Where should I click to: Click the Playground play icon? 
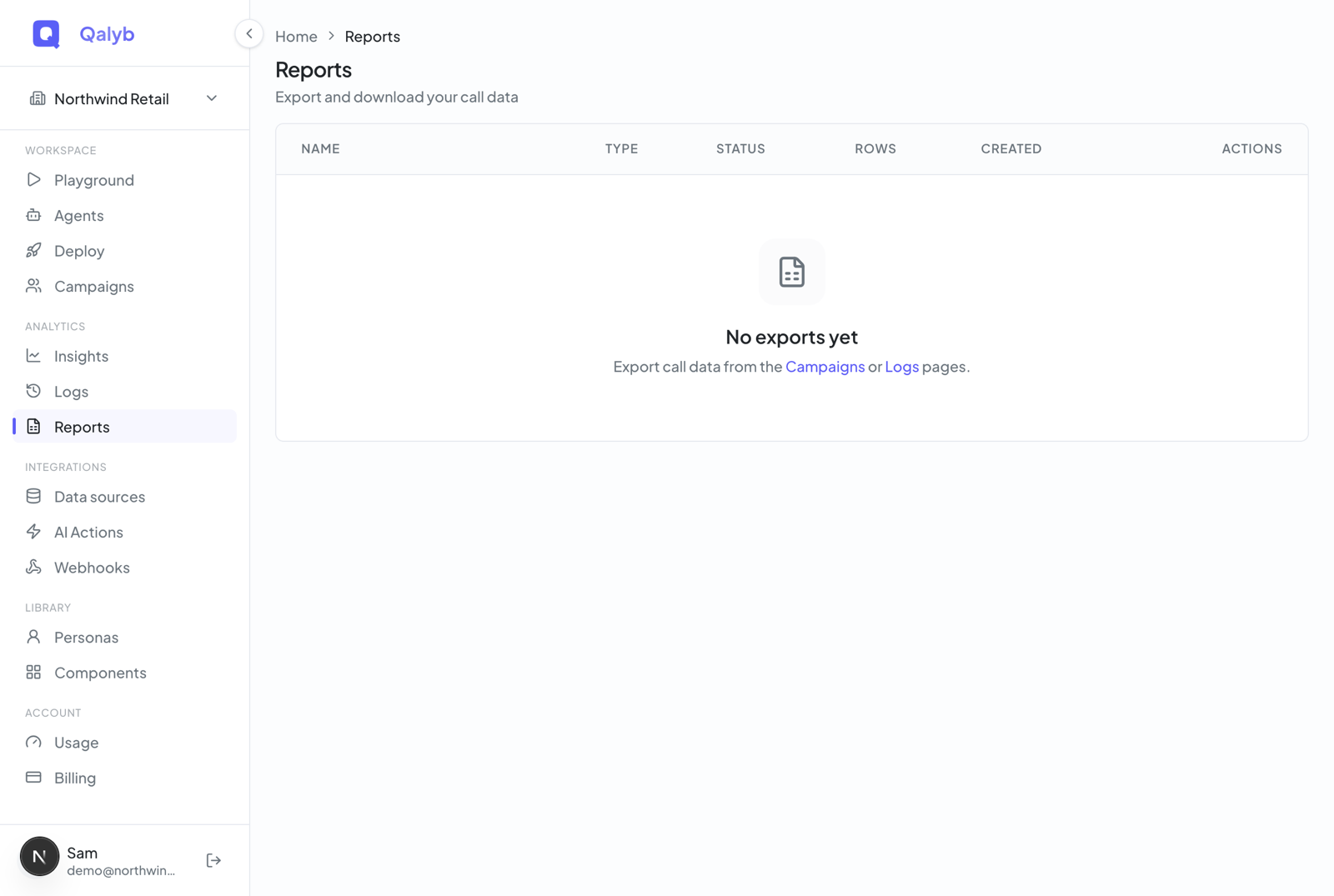[33, 180]
